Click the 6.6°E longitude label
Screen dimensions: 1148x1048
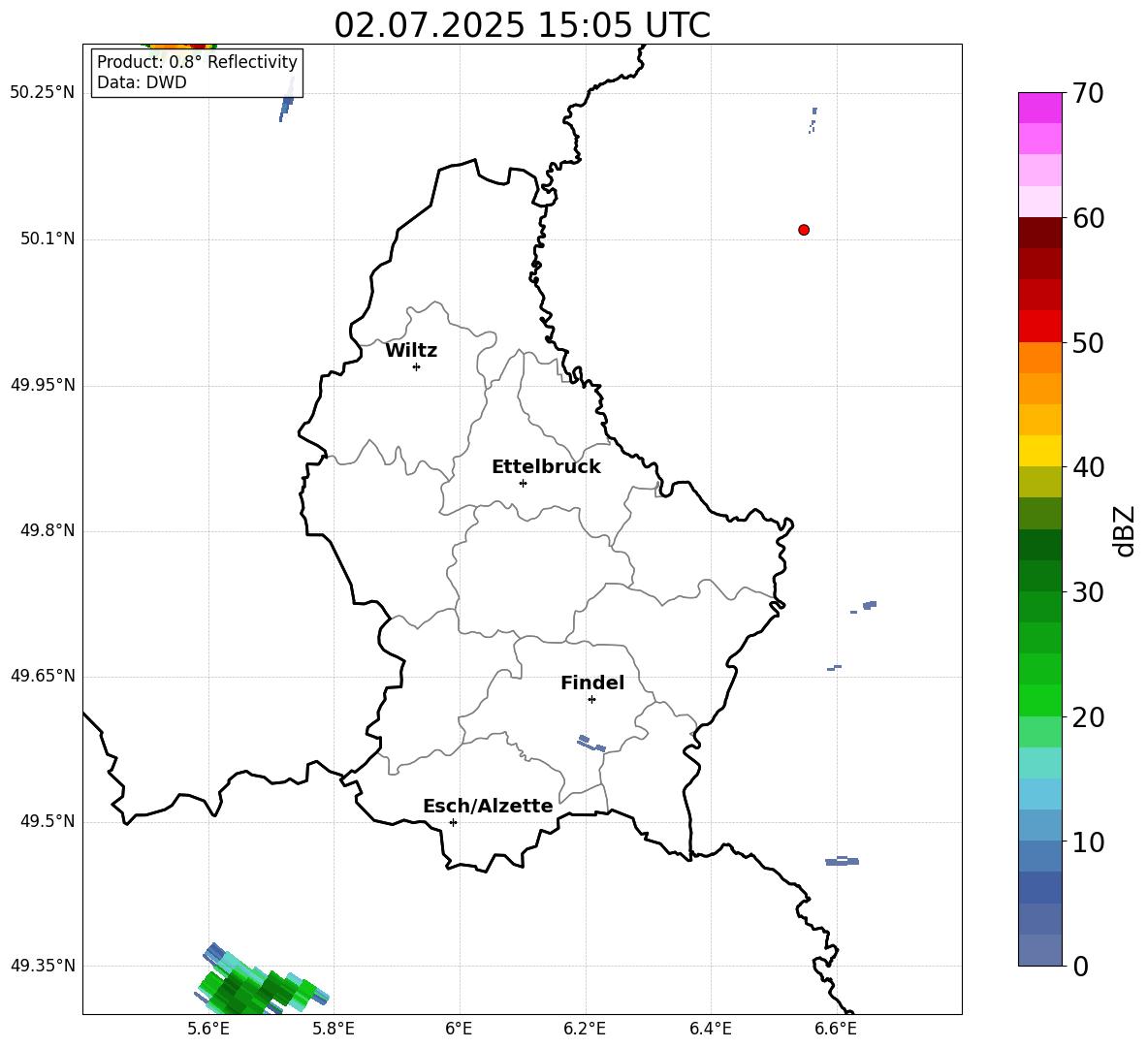836,1029
